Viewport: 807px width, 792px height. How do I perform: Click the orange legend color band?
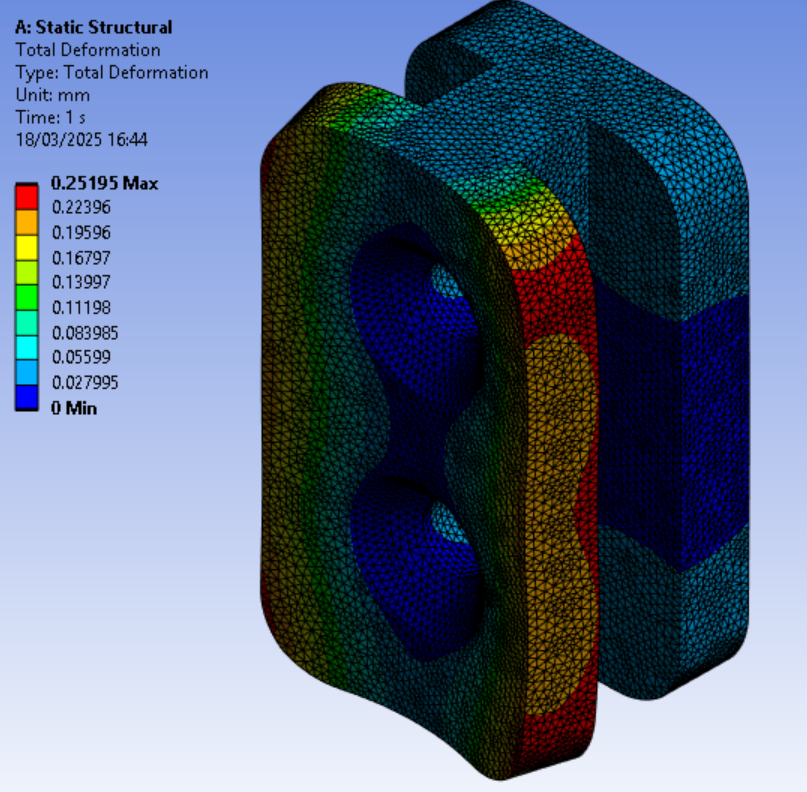[28, 220]
